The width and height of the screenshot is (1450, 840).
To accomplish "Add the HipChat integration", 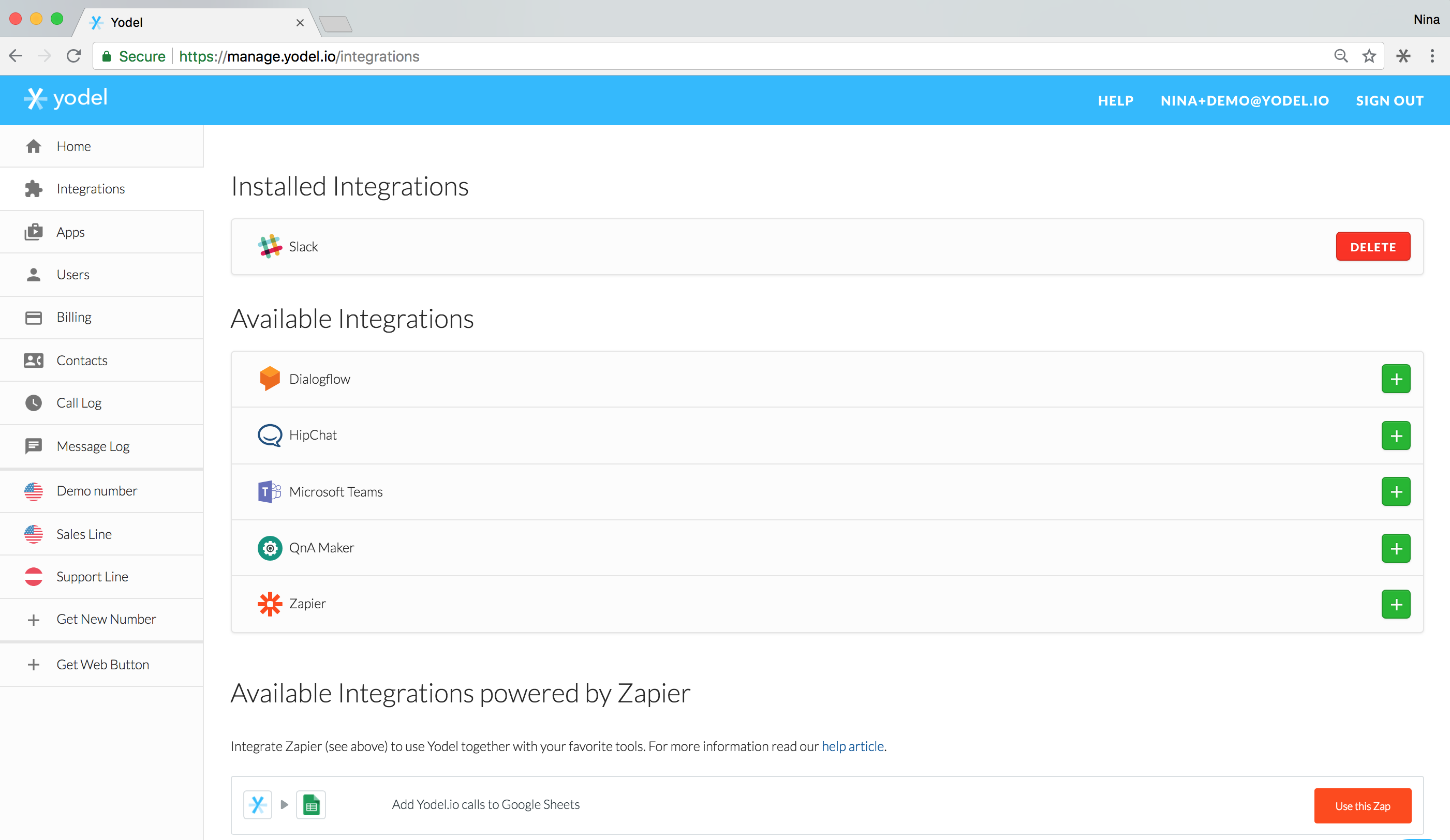I will (1396, 436).
